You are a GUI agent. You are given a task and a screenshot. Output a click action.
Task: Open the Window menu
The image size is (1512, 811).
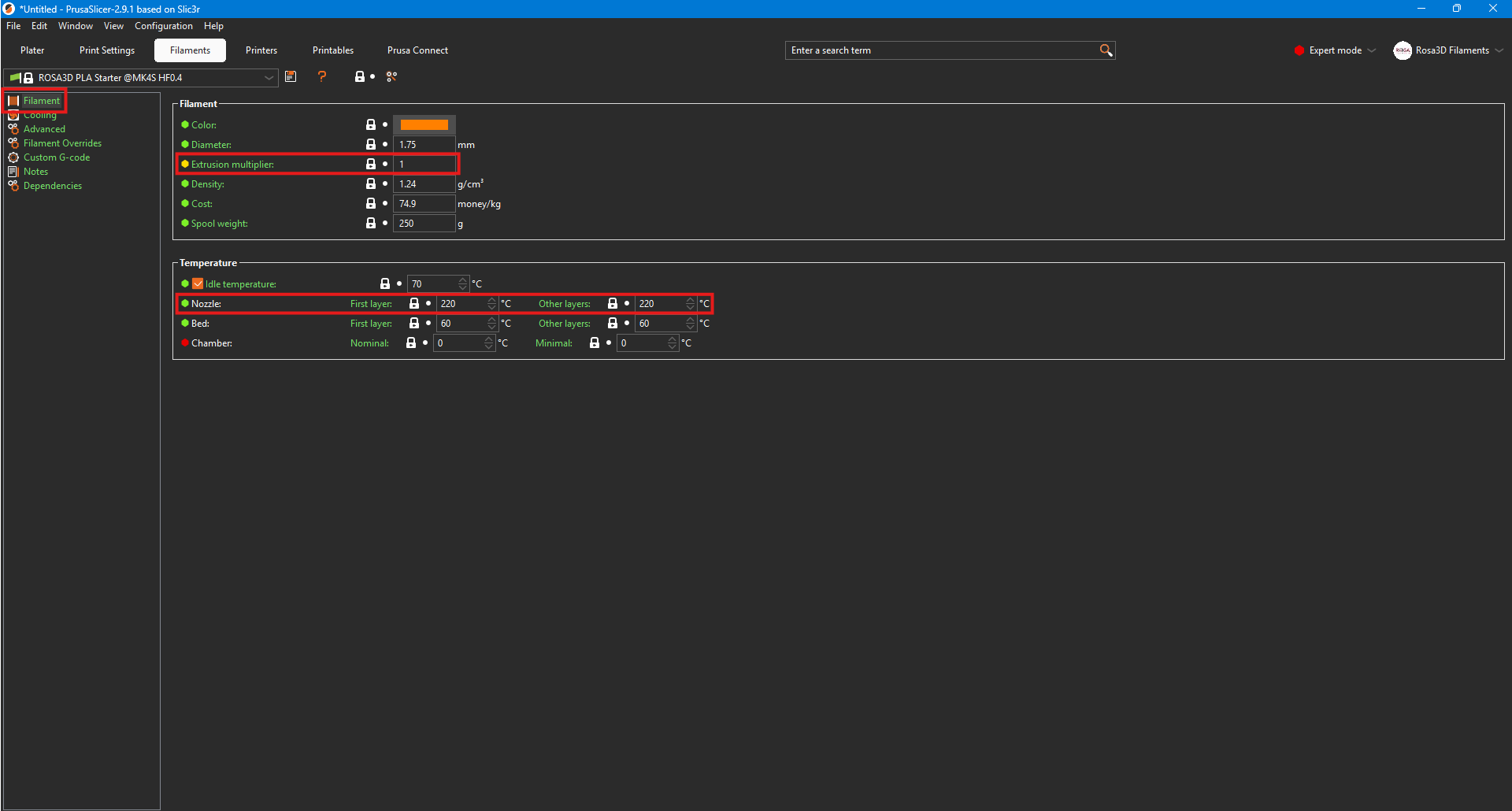(76, 26)
